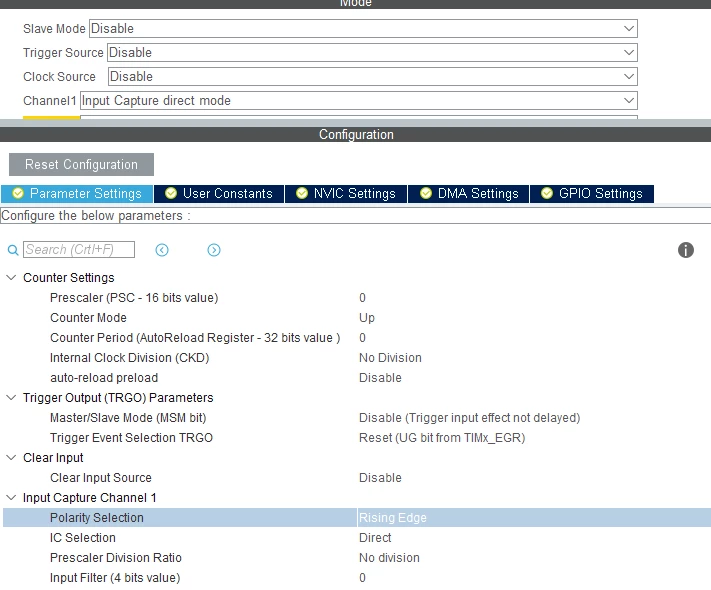The image size is (711, 590).
Task: Collapse the Counter Settings group
Action: [x=11, y=278]
